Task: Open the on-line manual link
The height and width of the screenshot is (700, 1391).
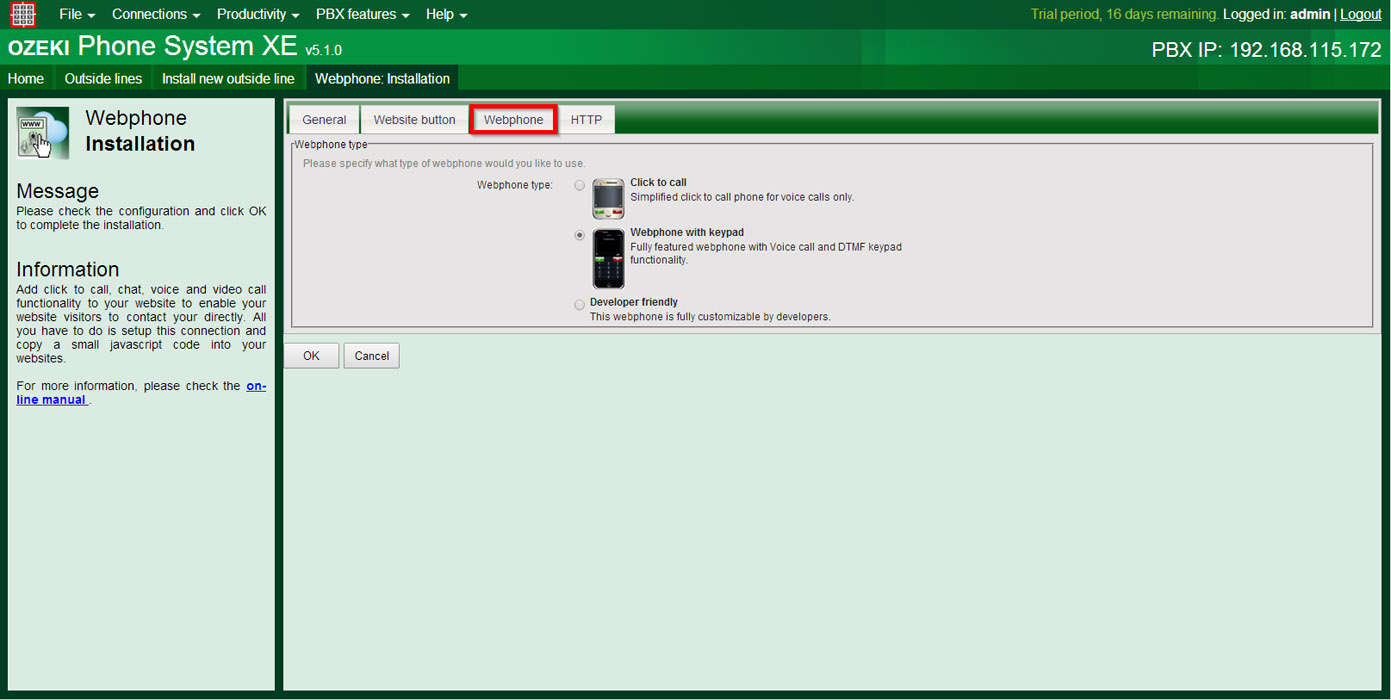Action: tap(141, 393)
